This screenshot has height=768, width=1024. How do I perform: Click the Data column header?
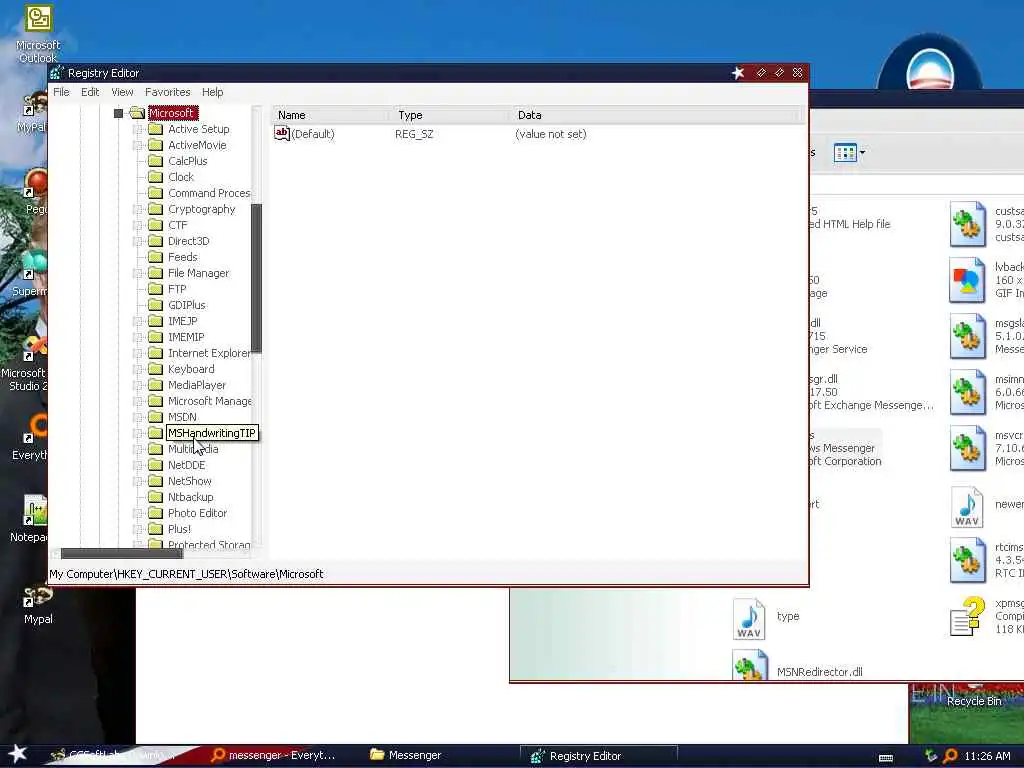[656, 115]
